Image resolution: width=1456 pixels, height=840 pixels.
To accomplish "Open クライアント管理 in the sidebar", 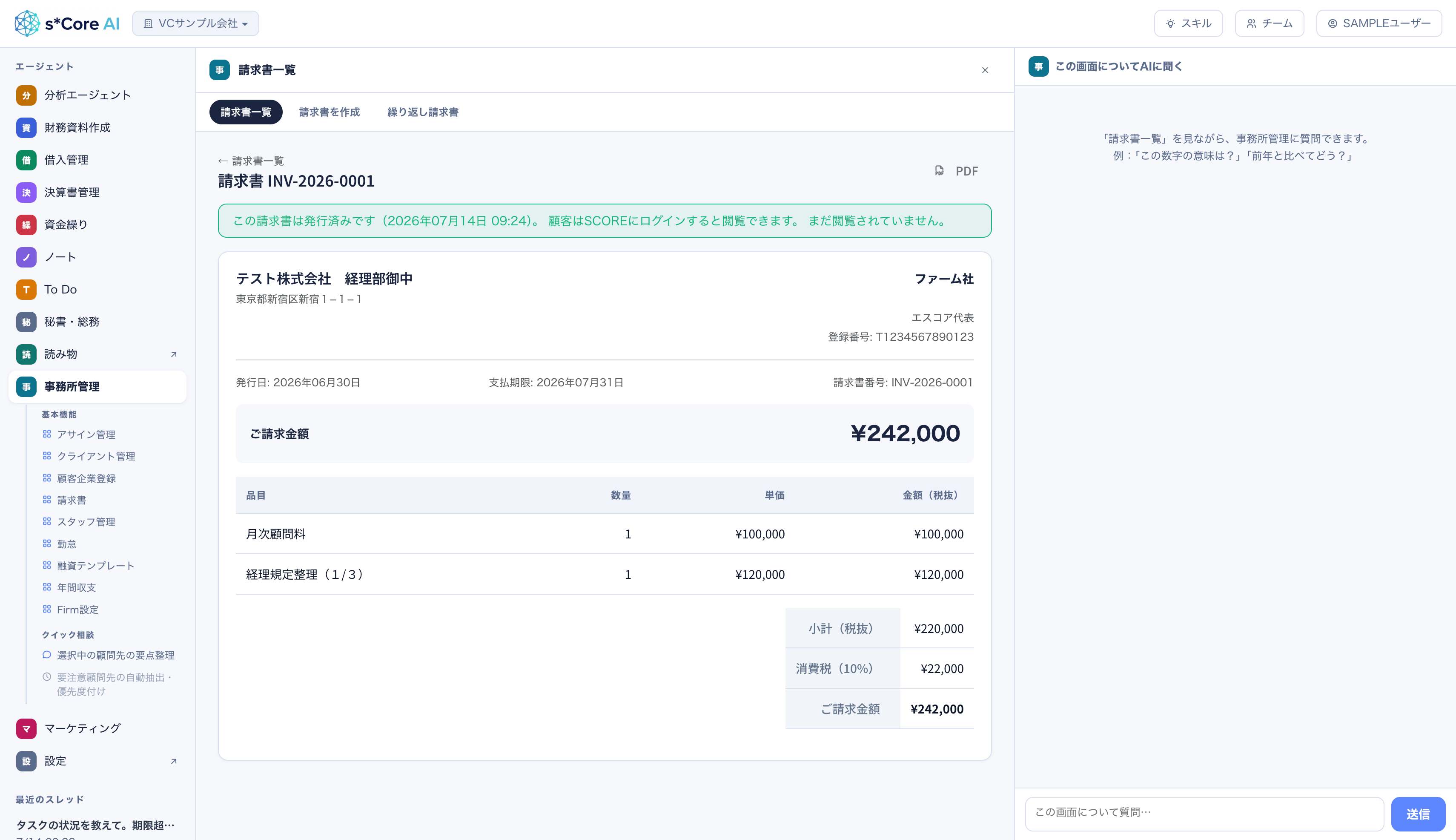I will click(x=96, y=456).
